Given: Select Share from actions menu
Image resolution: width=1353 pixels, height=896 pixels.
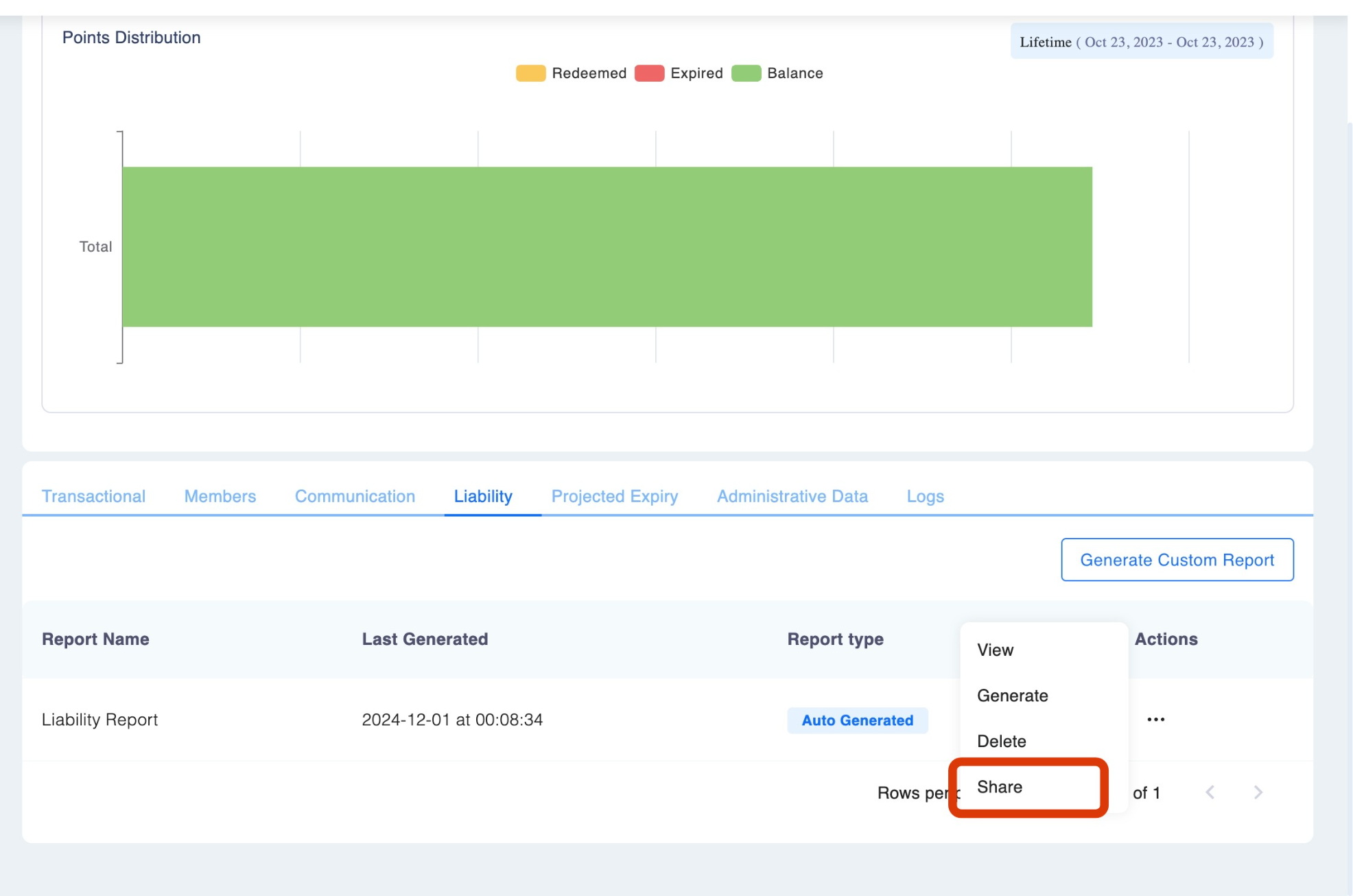Looking at the screenshot, I should click(x=1000, y=787).
